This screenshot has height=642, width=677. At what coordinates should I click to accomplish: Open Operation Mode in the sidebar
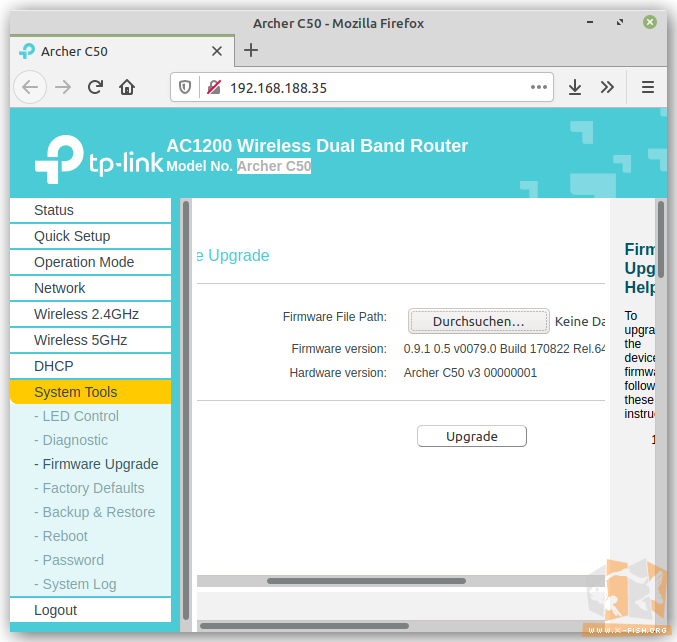click(90, 262)
